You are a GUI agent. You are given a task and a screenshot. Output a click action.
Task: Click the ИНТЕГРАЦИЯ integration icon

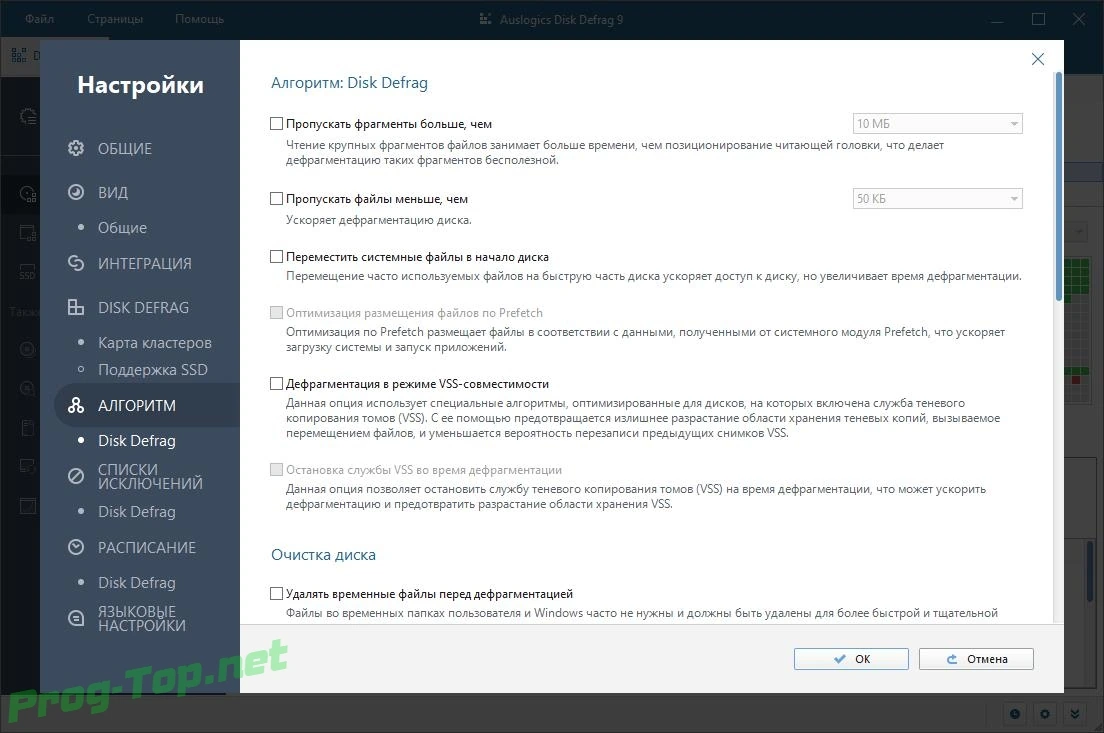76,263
